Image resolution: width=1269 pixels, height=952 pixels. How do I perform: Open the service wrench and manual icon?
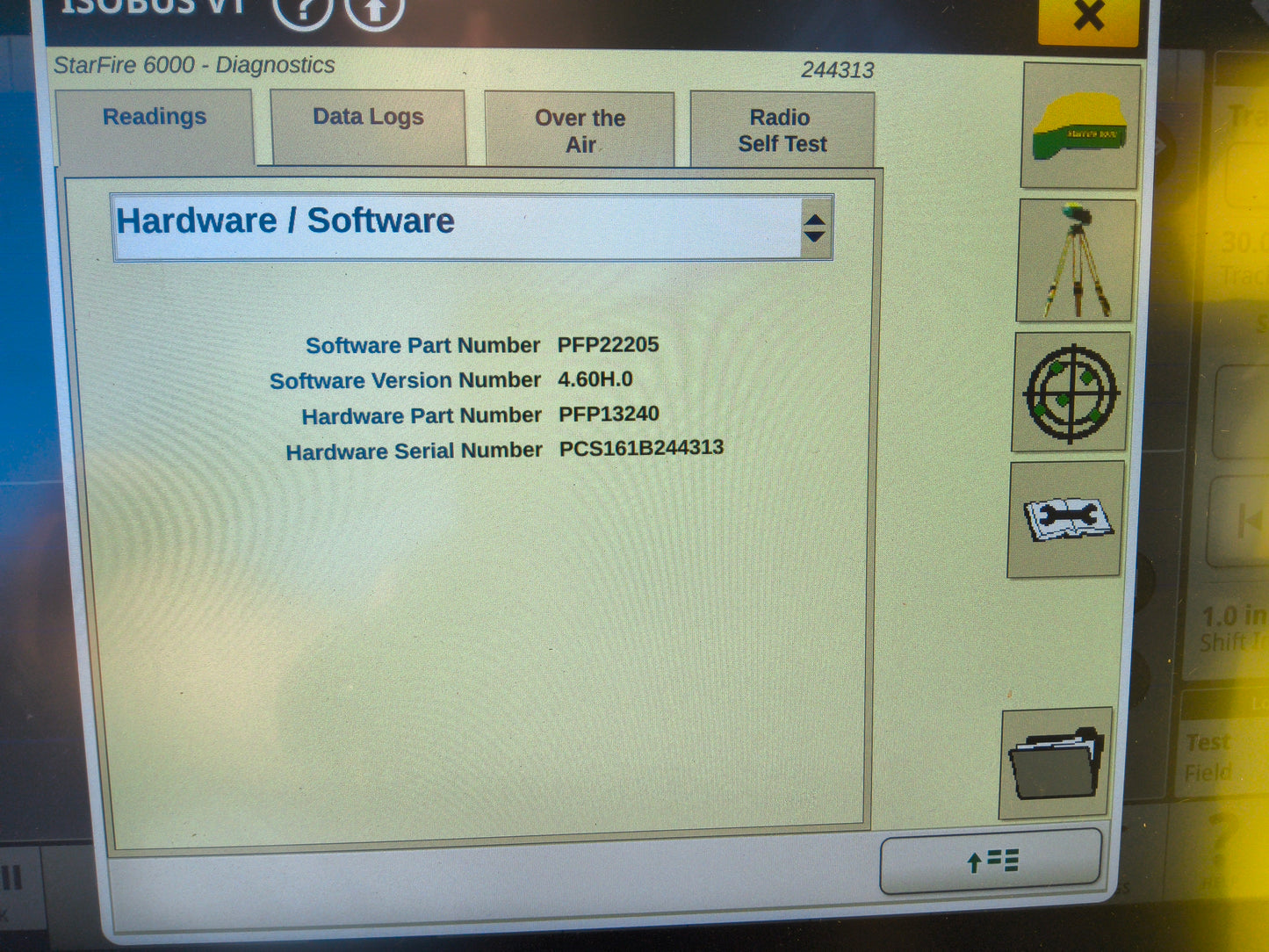(1064, 520)
